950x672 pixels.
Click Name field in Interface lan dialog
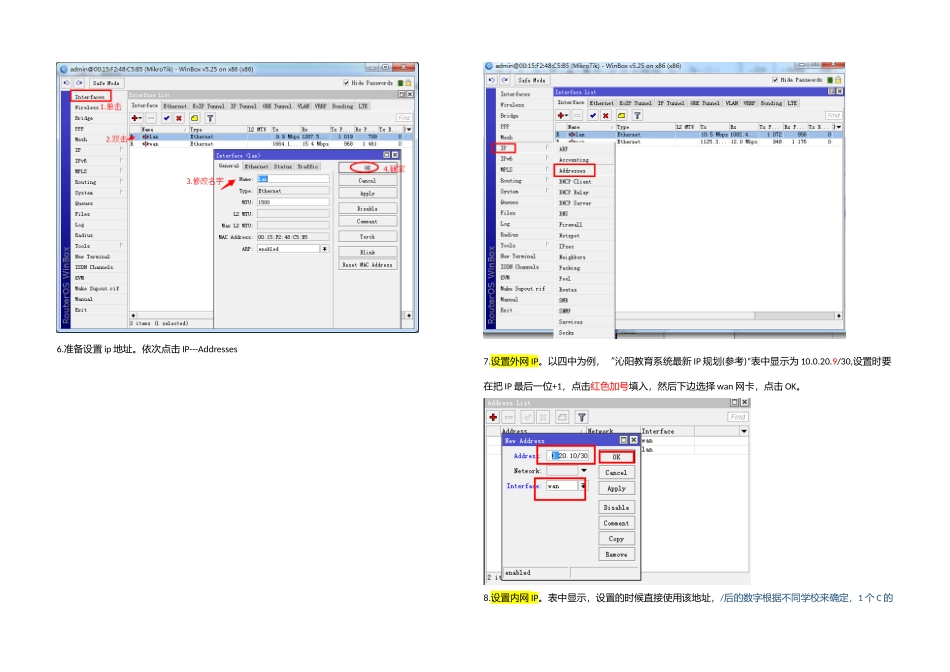[x=293, y=179]
